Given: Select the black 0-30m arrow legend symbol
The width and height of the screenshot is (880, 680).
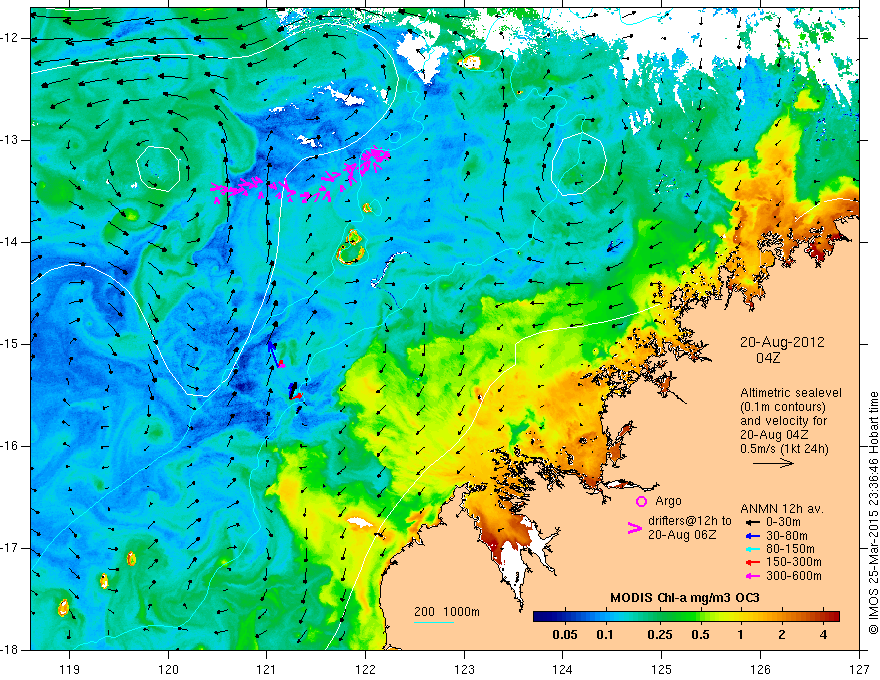Looking at the screenshot, I should tap(753, 522).
